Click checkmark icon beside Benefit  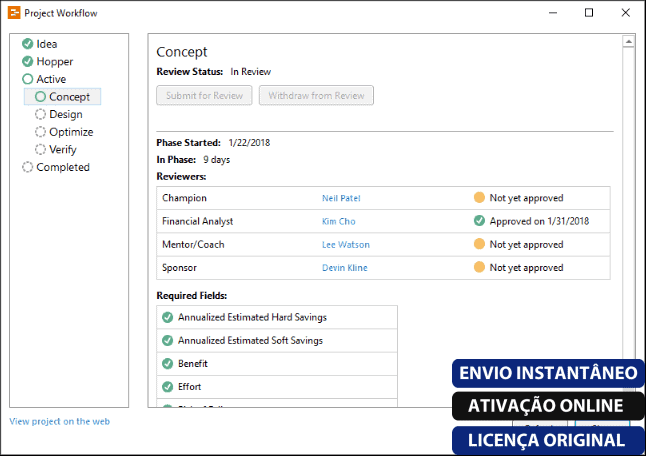click(167, 363)
